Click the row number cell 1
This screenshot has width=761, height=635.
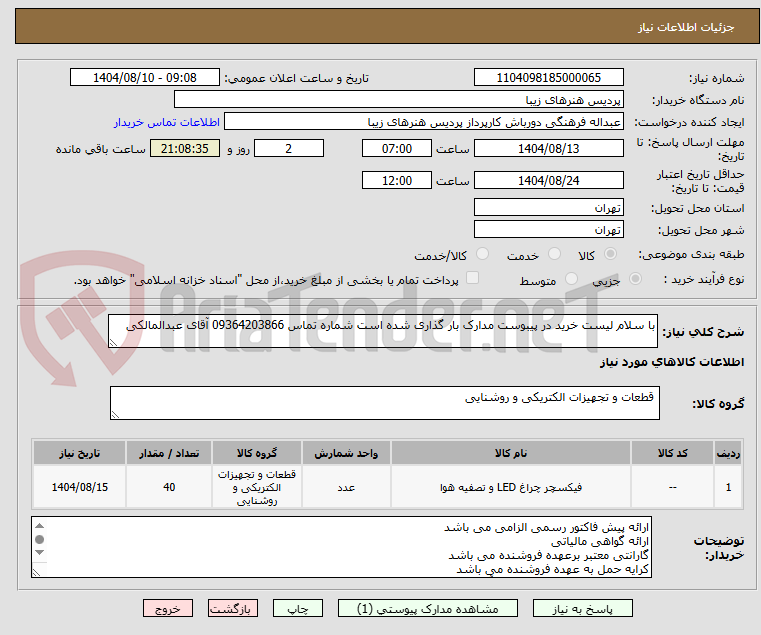point(728,487)
